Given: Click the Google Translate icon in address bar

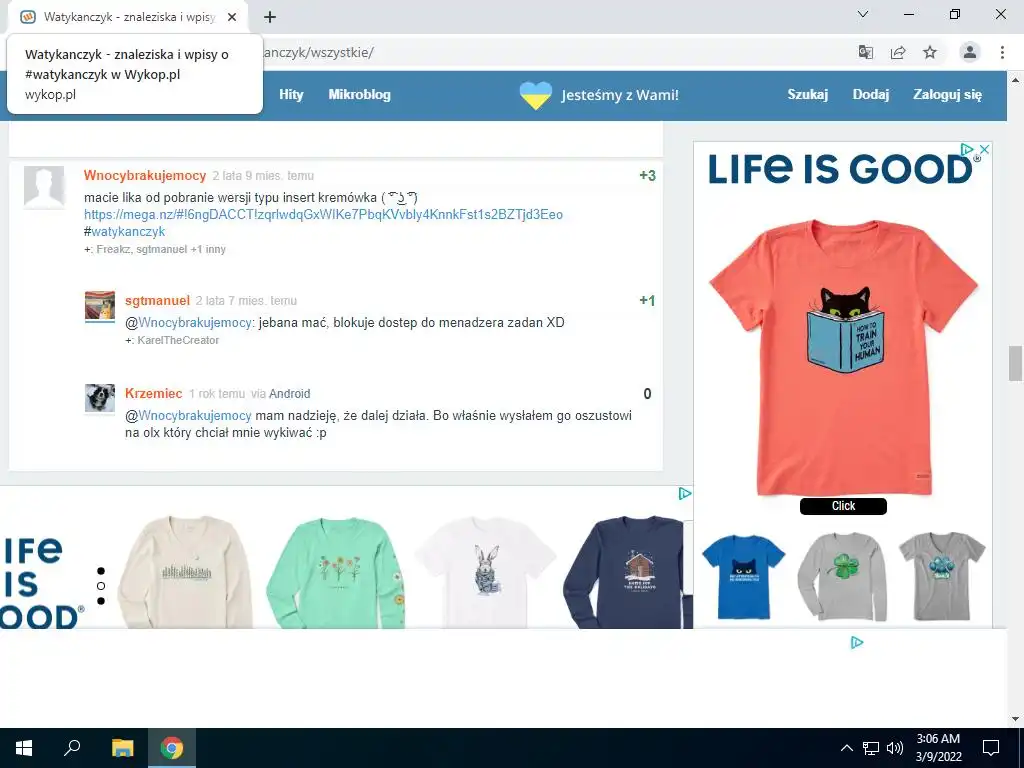Looking at the screenshot, I should tap(865, 52).
